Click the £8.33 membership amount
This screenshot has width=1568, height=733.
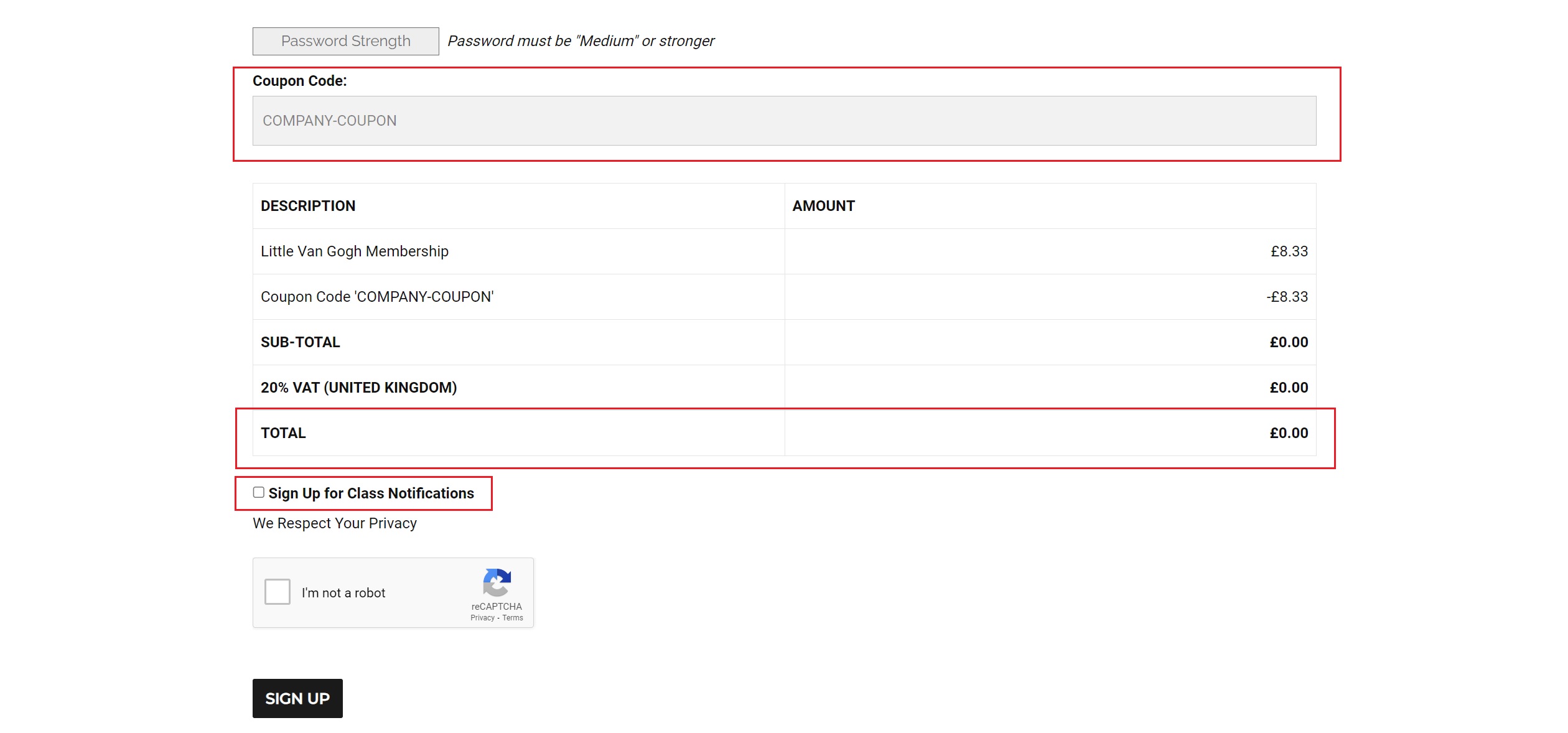coord(1289,251)
